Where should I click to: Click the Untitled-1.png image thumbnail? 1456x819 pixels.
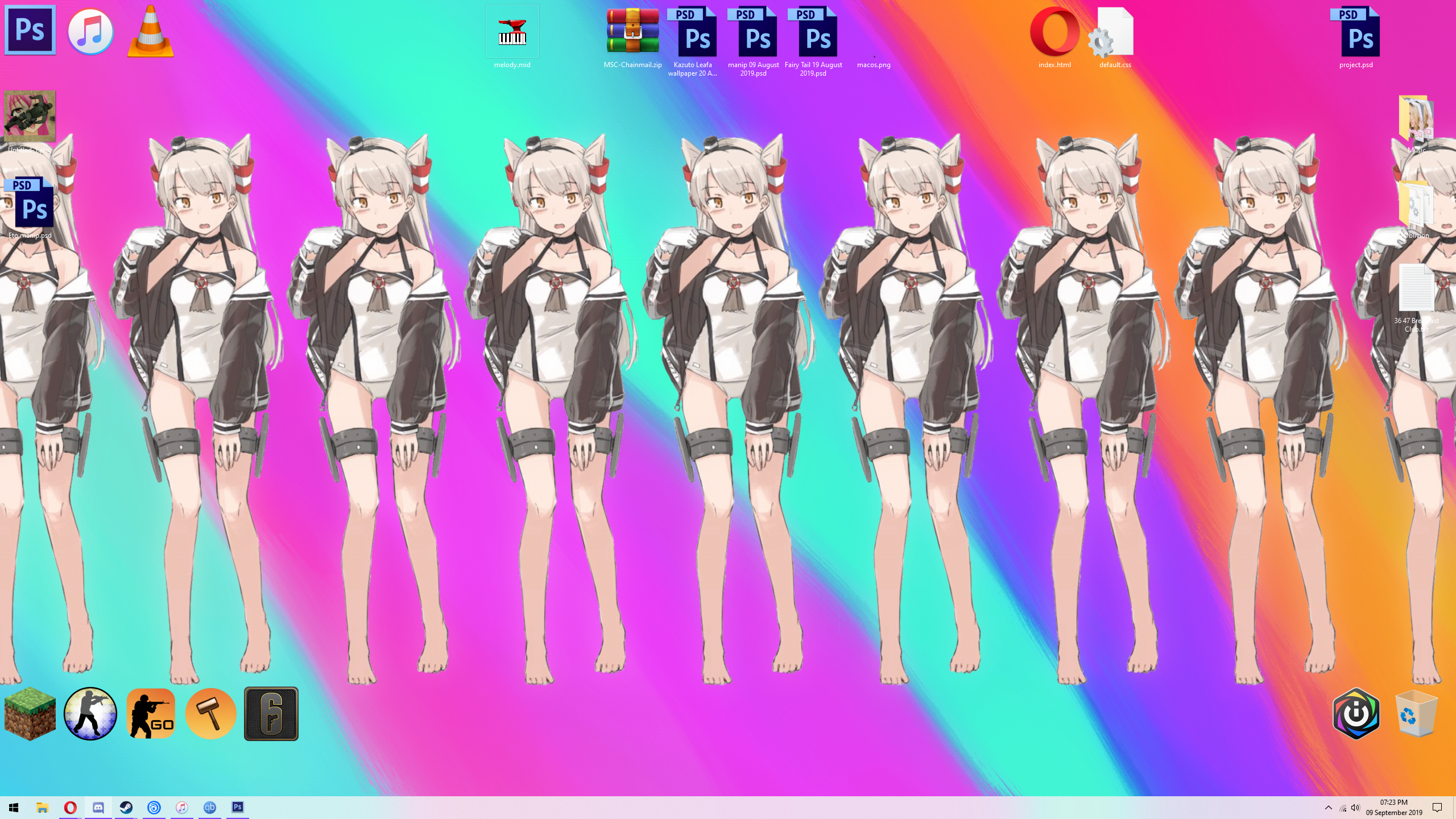[30, 117]
